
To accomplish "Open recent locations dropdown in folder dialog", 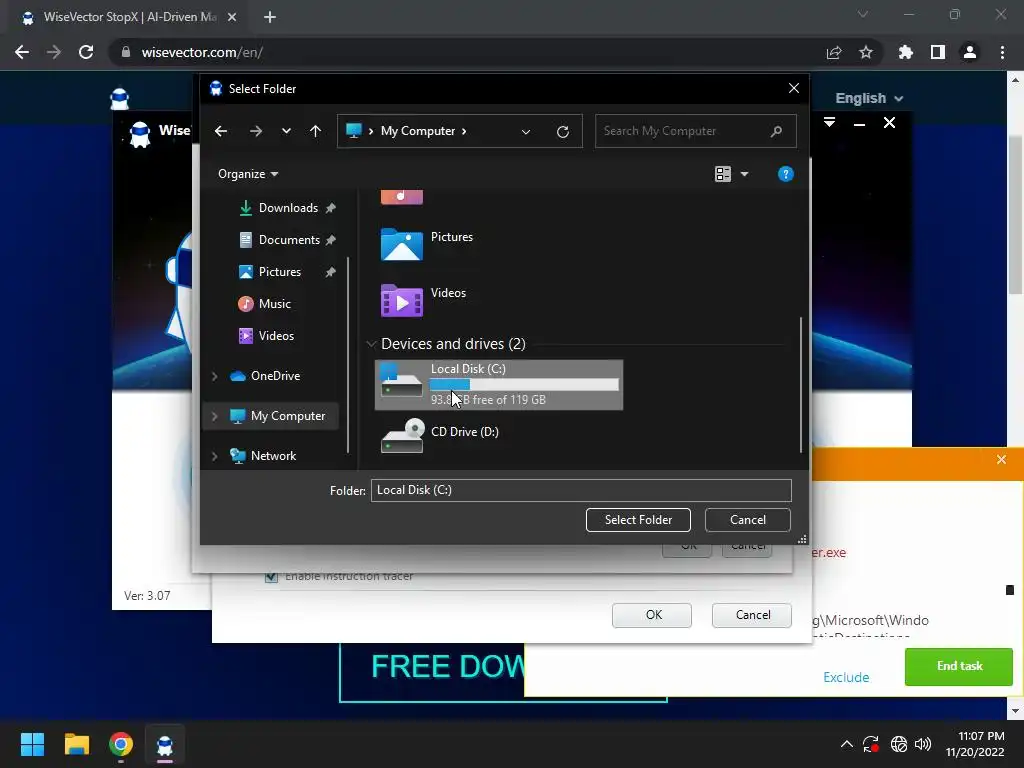I will 286,131.
